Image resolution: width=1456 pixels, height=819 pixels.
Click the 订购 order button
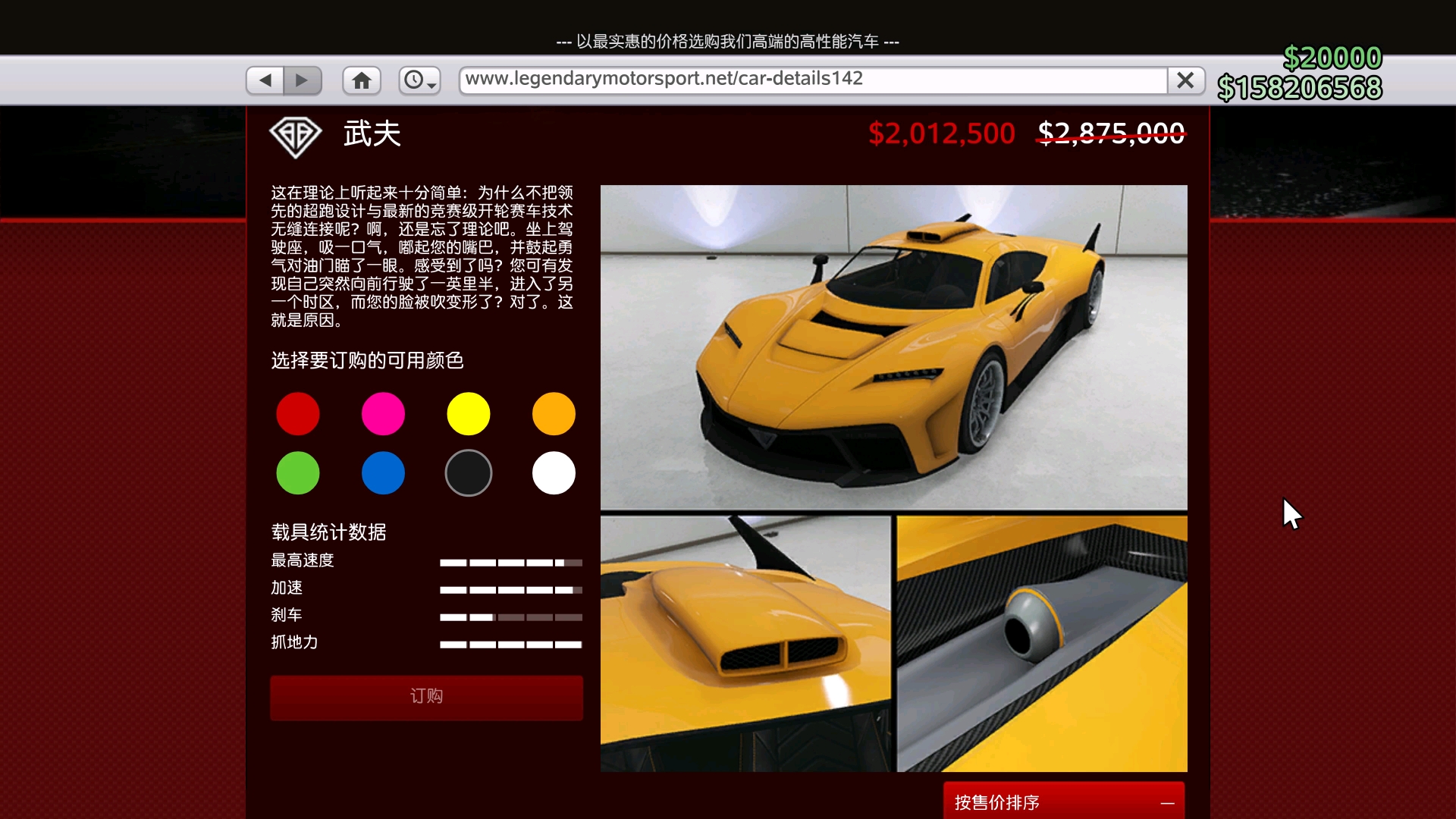[426, 697]
